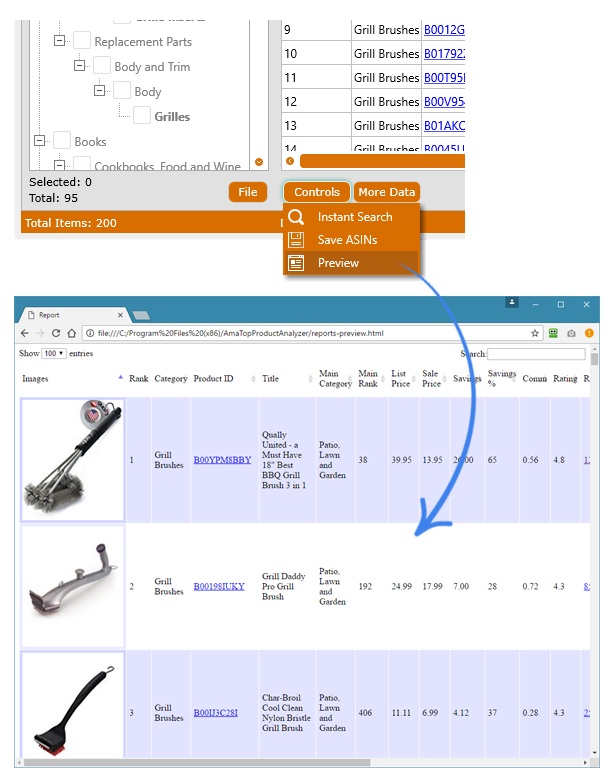Viewport: 614px width, 782px height.
Task: Click the Grill Daddy brush thumbnail
Action: pyautogui.click(x=73, y=586)
